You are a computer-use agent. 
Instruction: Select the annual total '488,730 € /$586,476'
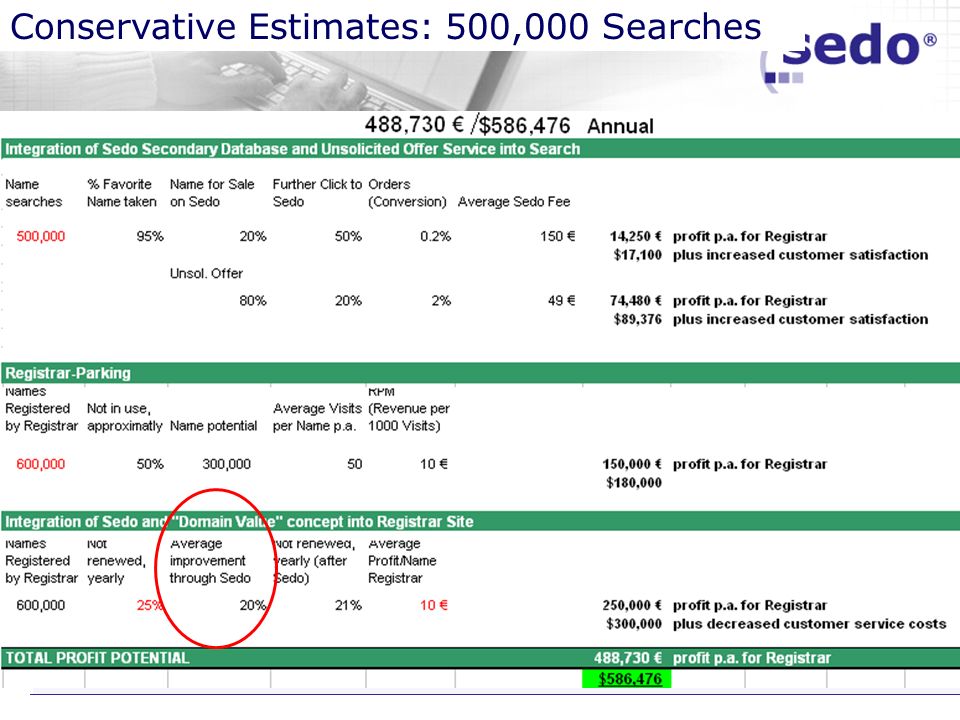(x=467, y=125)
